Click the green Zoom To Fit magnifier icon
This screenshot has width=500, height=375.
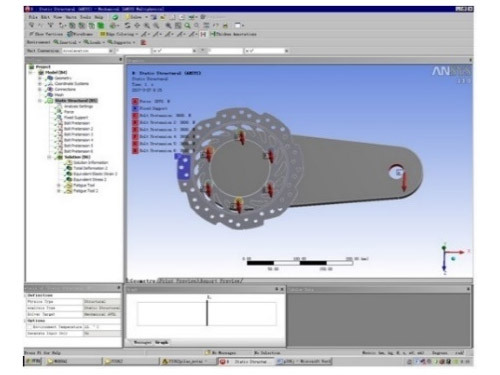(188, 25)
